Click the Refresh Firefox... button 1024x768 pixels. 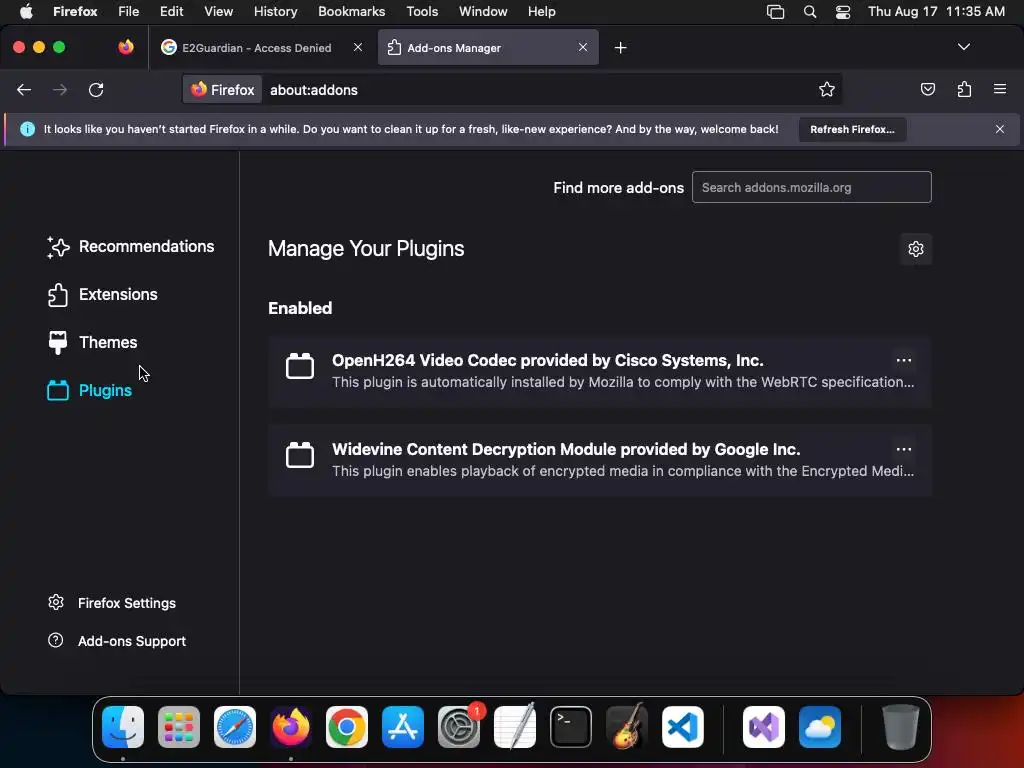tap(852, 129)
